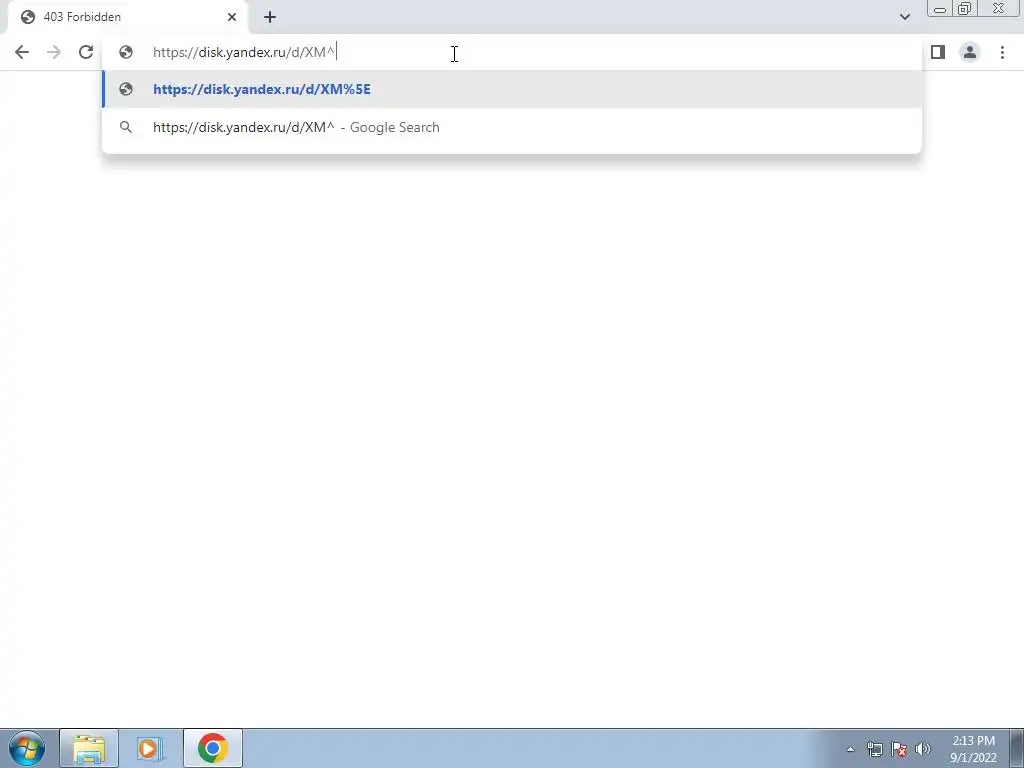The width and height of the screenshot is (1024, 768).
Task: Click the Chrome taskbar icon
Action: coord(212,748)
